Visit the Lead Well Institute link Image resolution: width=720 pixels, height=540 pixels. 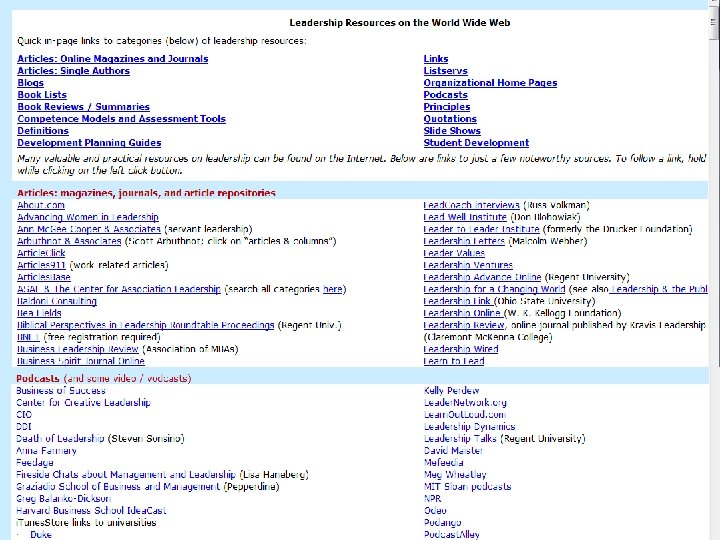tap(465, 217)
